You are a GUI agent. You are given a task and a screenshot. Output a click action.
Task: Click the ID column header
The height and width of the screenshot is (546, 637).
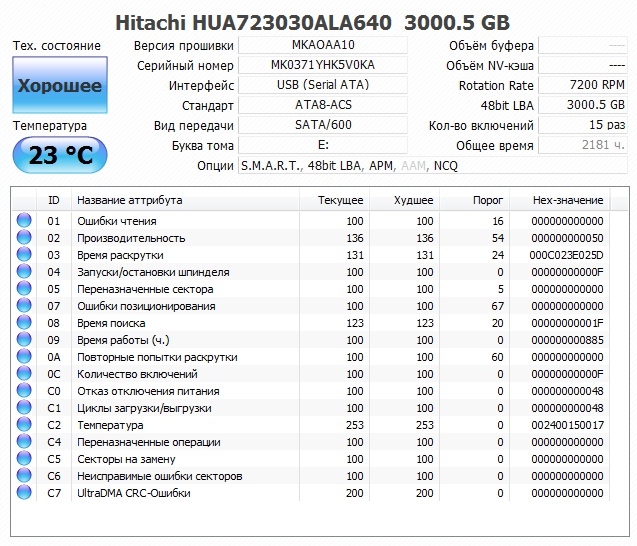(x=54, y=200)
